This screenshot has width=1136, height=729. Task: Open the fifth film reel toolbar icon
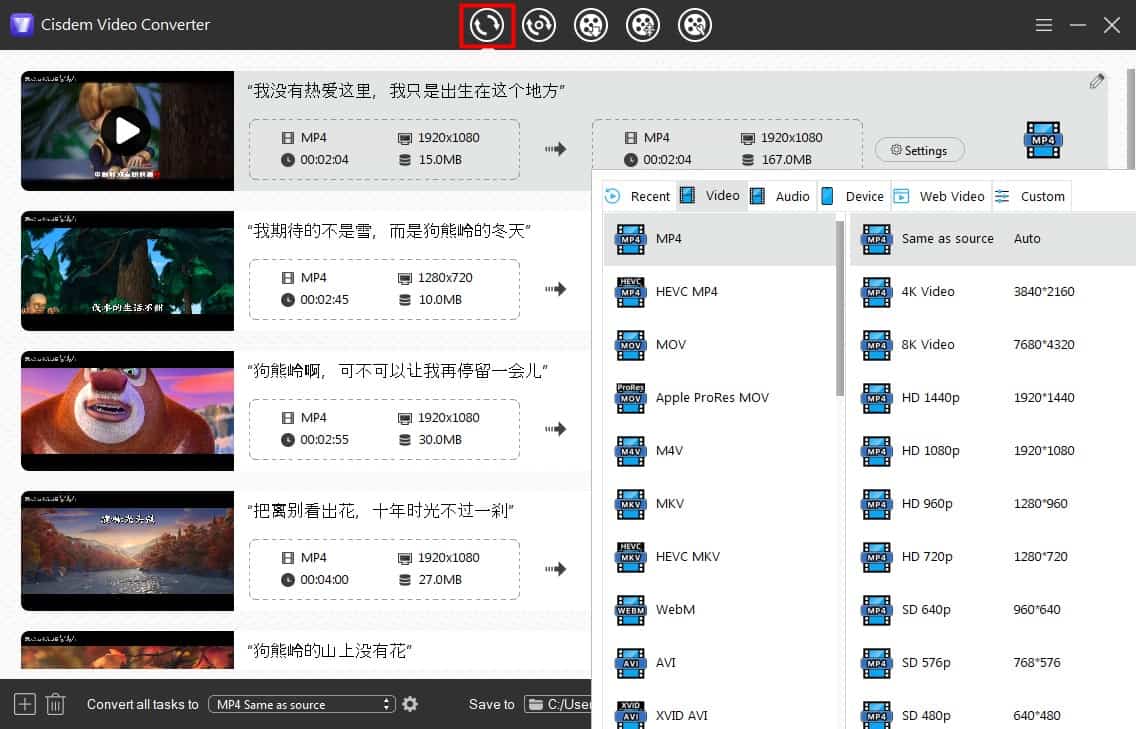tap(695, 25)
